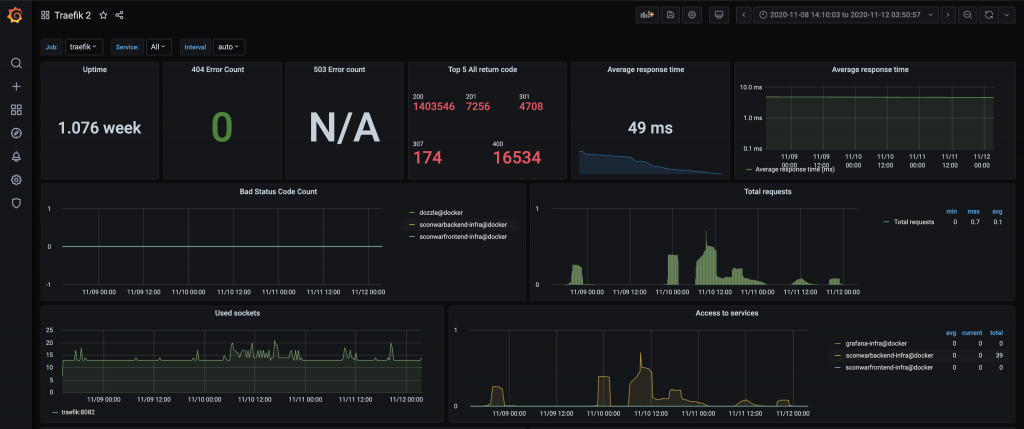Expand the Job traefik dropdown
This screenshot has width=1024, height=429.
[85, 47]
